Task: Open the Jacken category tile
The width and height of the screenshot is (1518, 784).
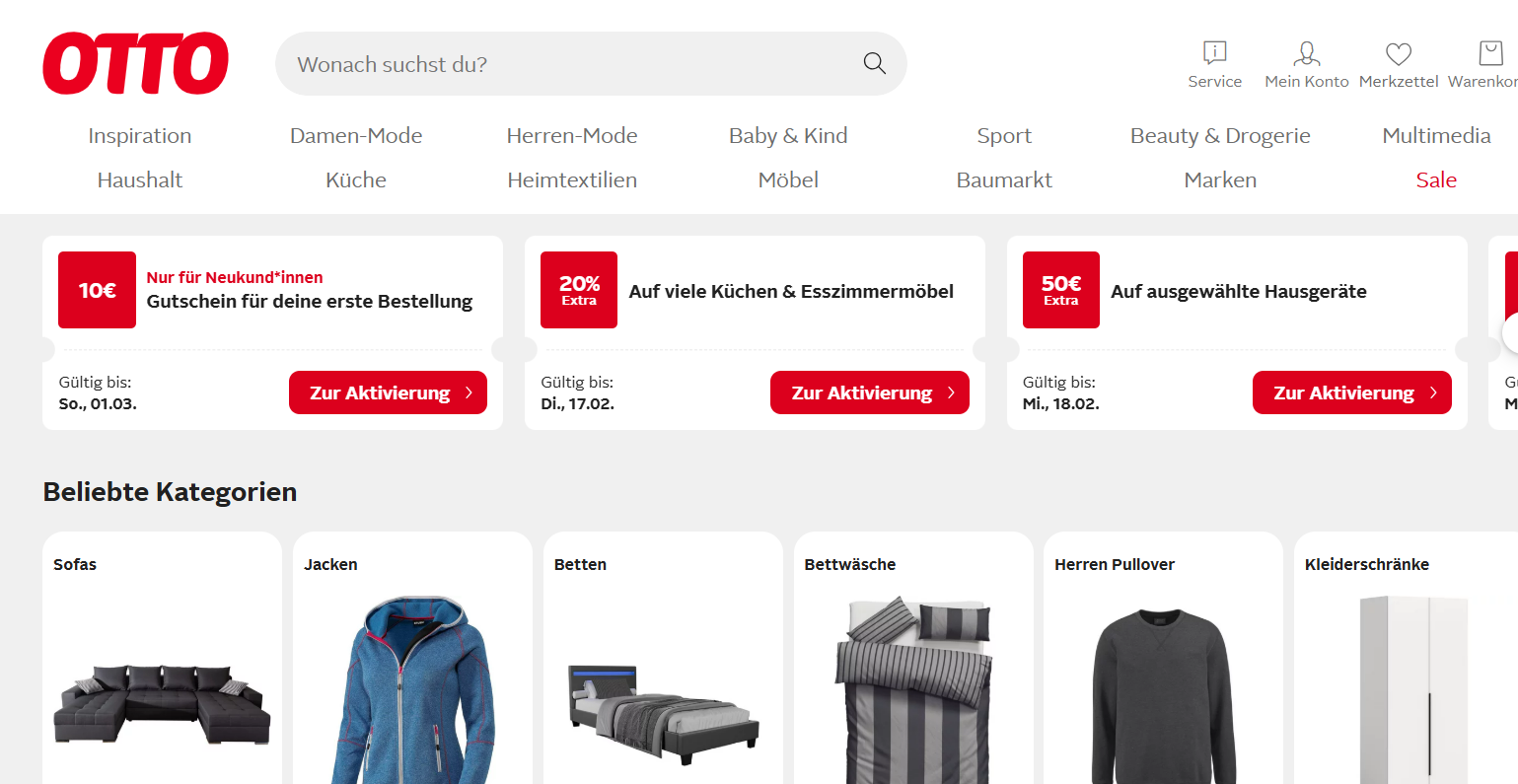Action: (412, 671)
